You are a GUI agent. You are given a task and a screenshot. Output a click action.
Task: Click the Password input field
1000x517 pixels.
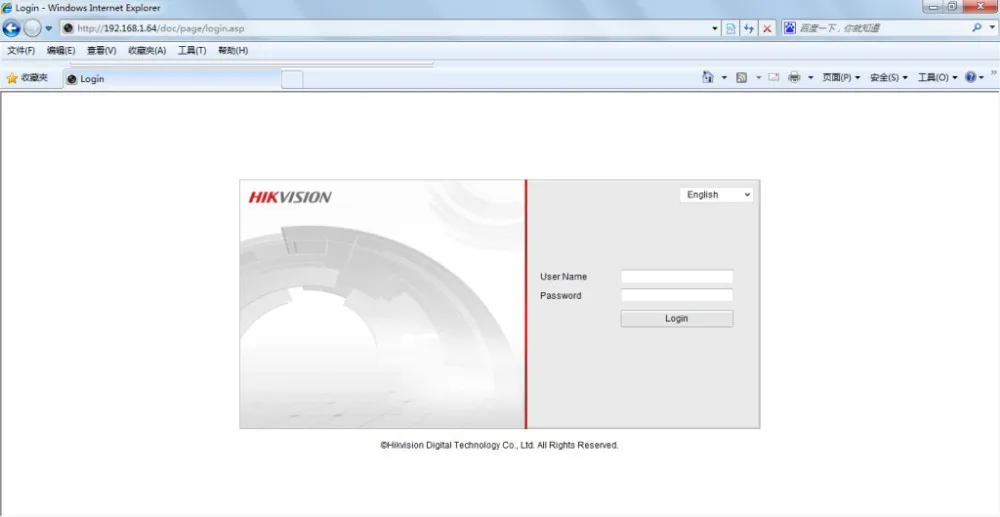pyautogui.click(x=677, y=295)
